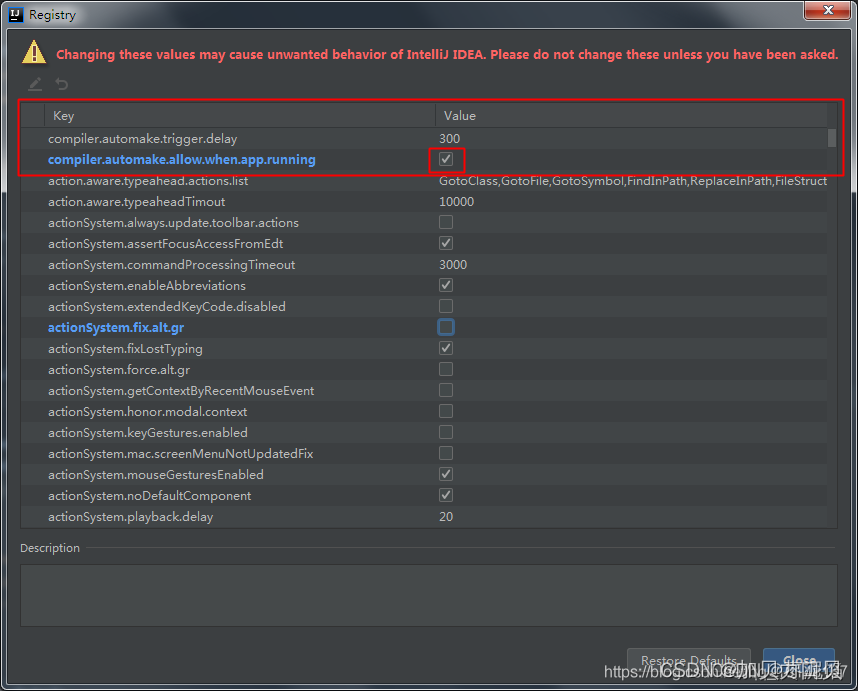Screen dimensions: 858x691
Task: Check actionSystem.force.alt.gr box
Action: pos(446,369)
